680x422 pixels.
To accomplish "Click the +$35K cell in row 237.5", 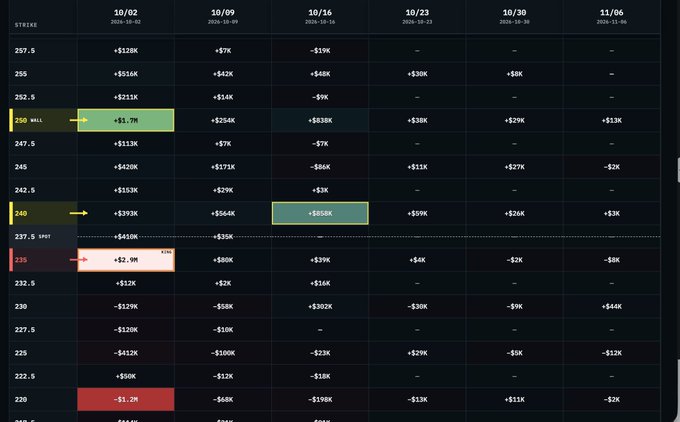I will tap(223, 236).
